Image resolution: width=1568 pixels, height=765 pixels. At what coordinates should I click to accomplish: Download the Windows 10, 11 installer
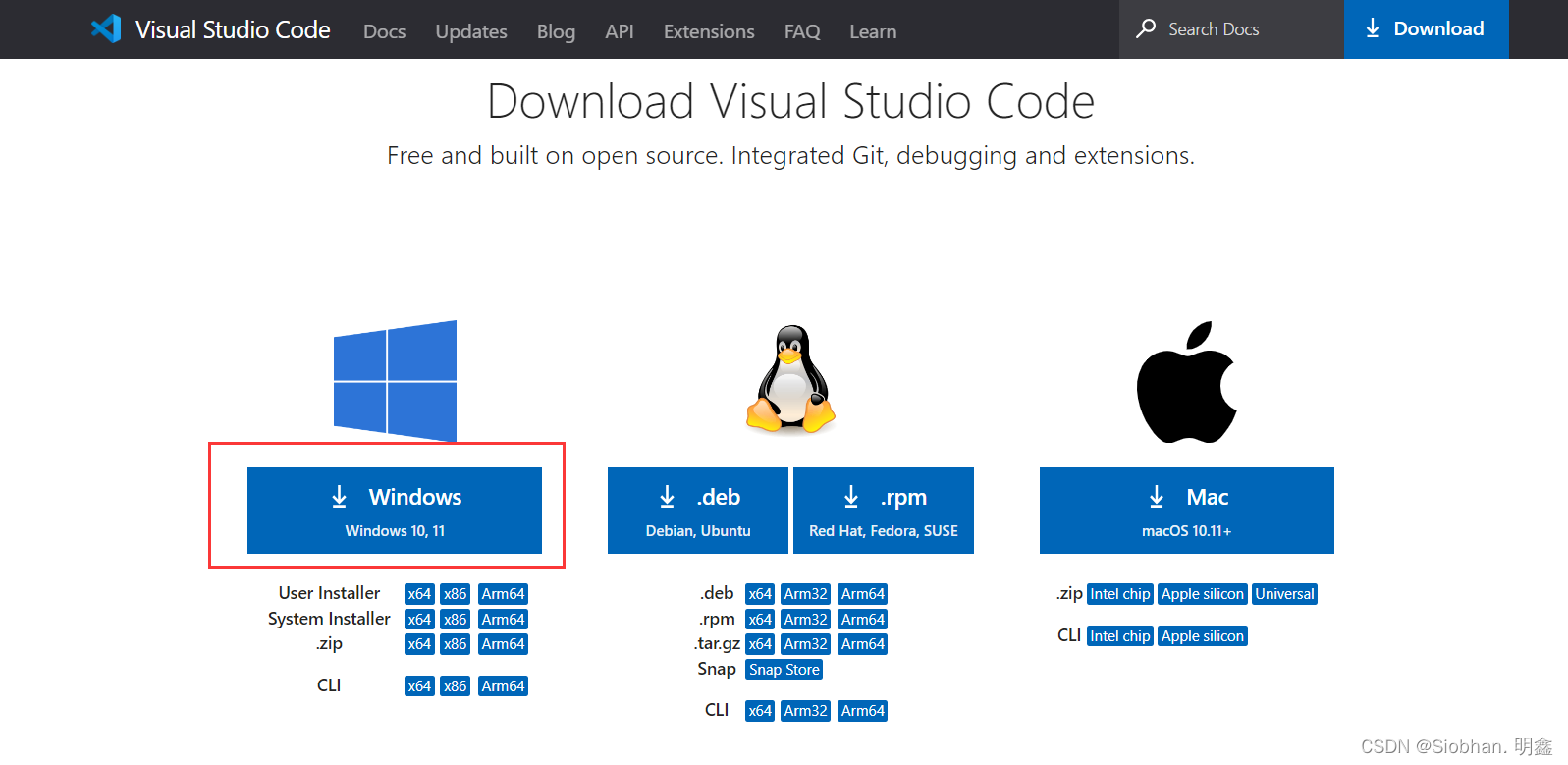(394, 511)
